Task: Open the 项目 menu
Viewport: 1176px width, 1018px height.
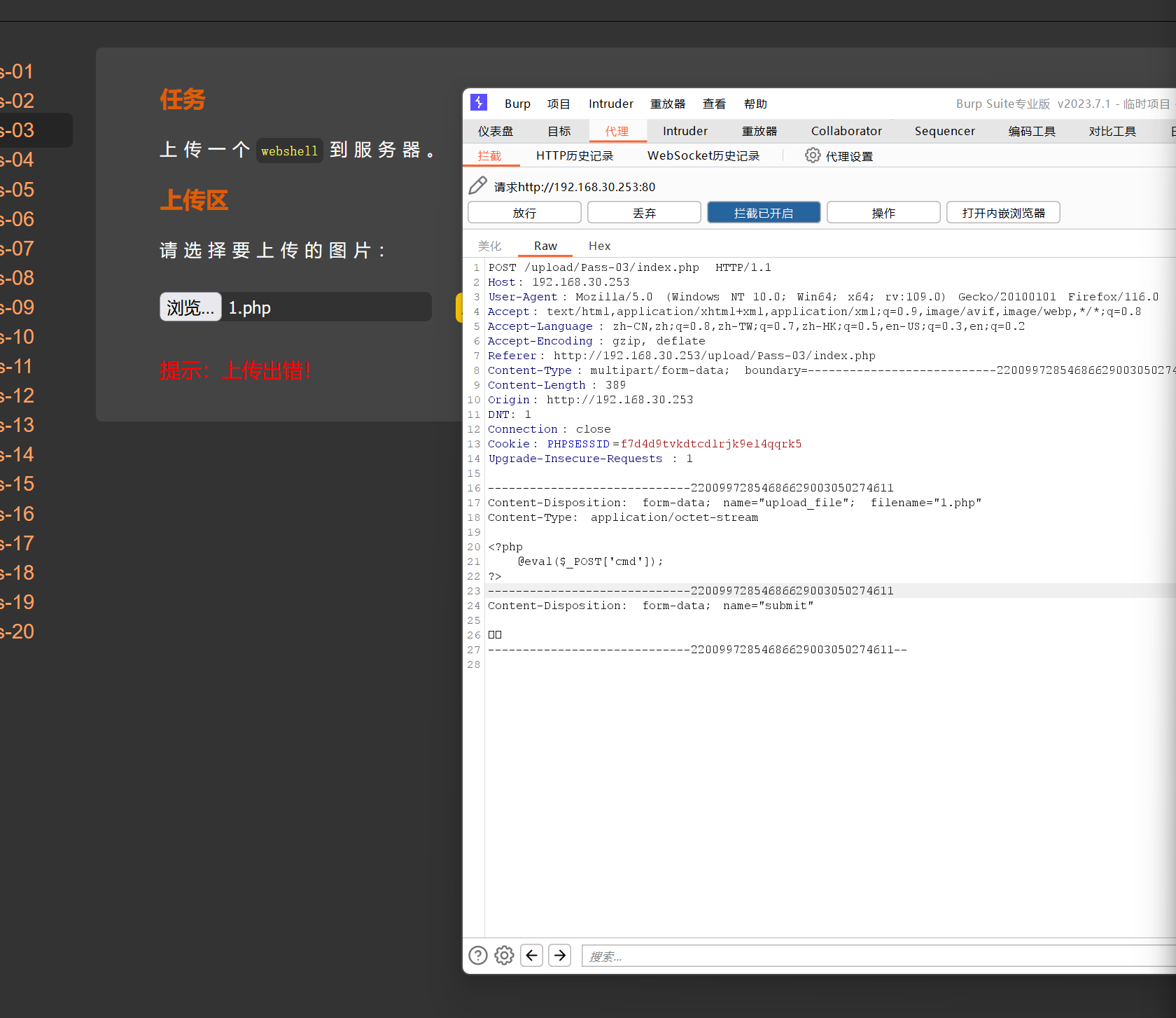Action: click(559, 104)
